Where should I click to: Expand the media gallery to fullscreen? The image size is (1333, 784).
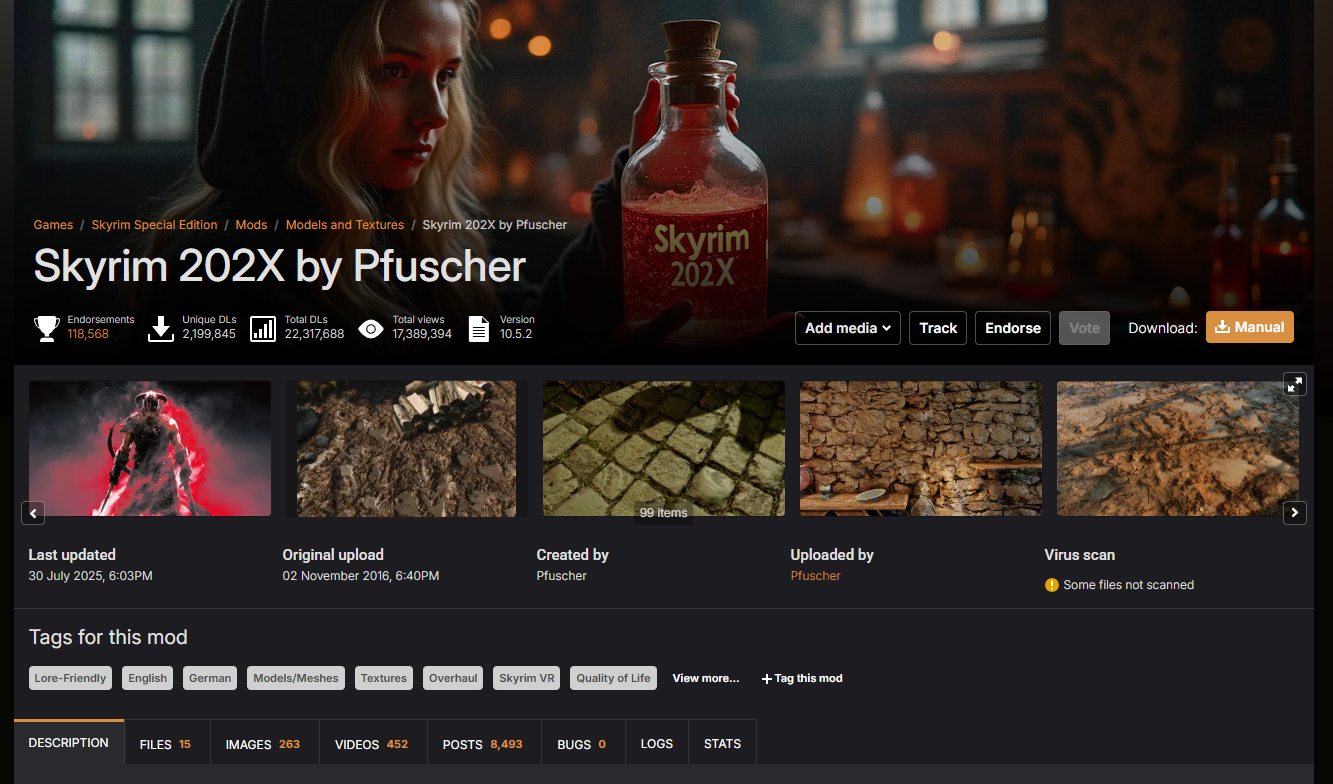pyautogui.click(x=1295, y=384)
